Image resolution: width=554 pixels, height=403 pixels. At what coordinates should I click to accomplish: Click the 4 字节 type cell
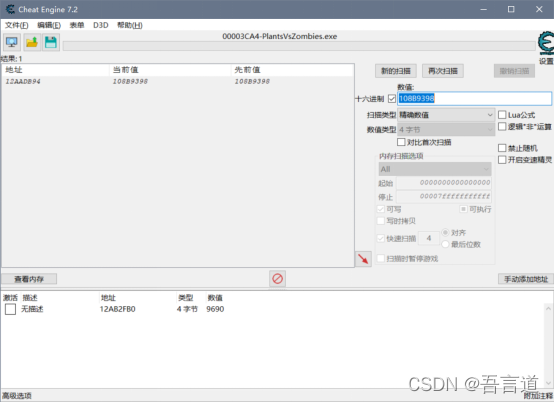187,309
